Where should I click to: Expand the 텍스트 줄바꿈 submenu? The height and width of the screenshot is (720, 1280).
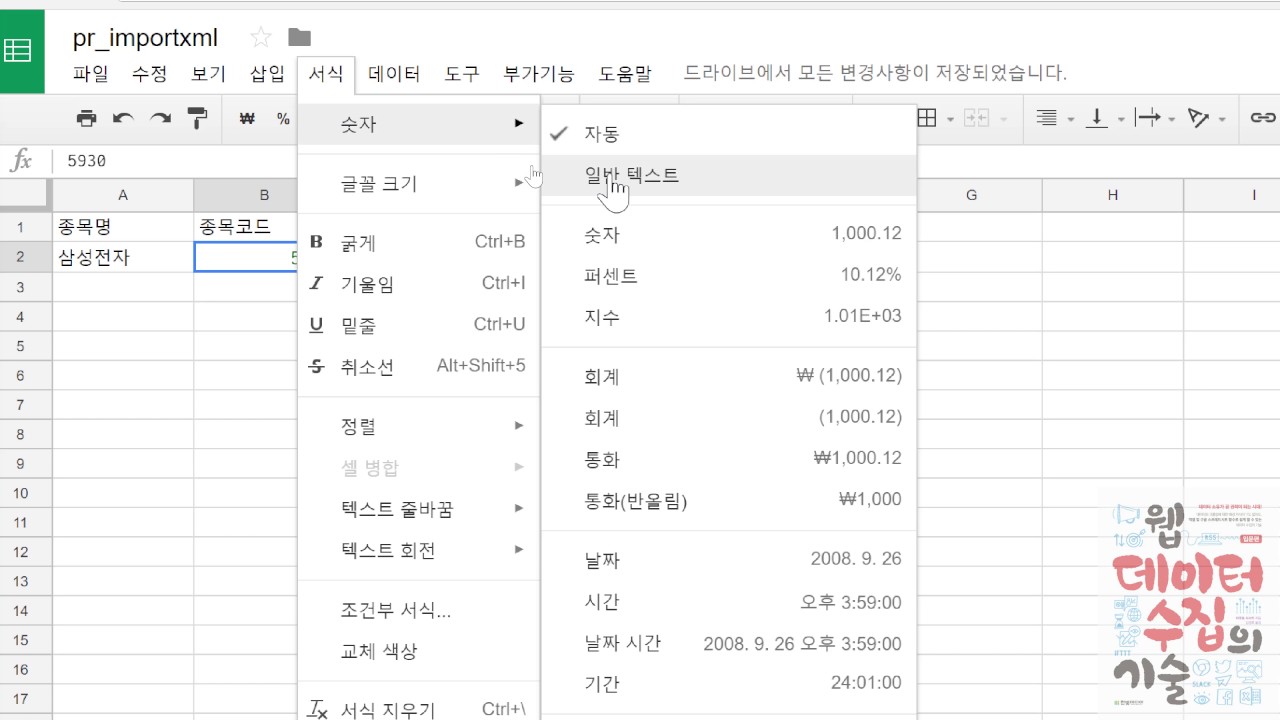[x=418, y=509]
